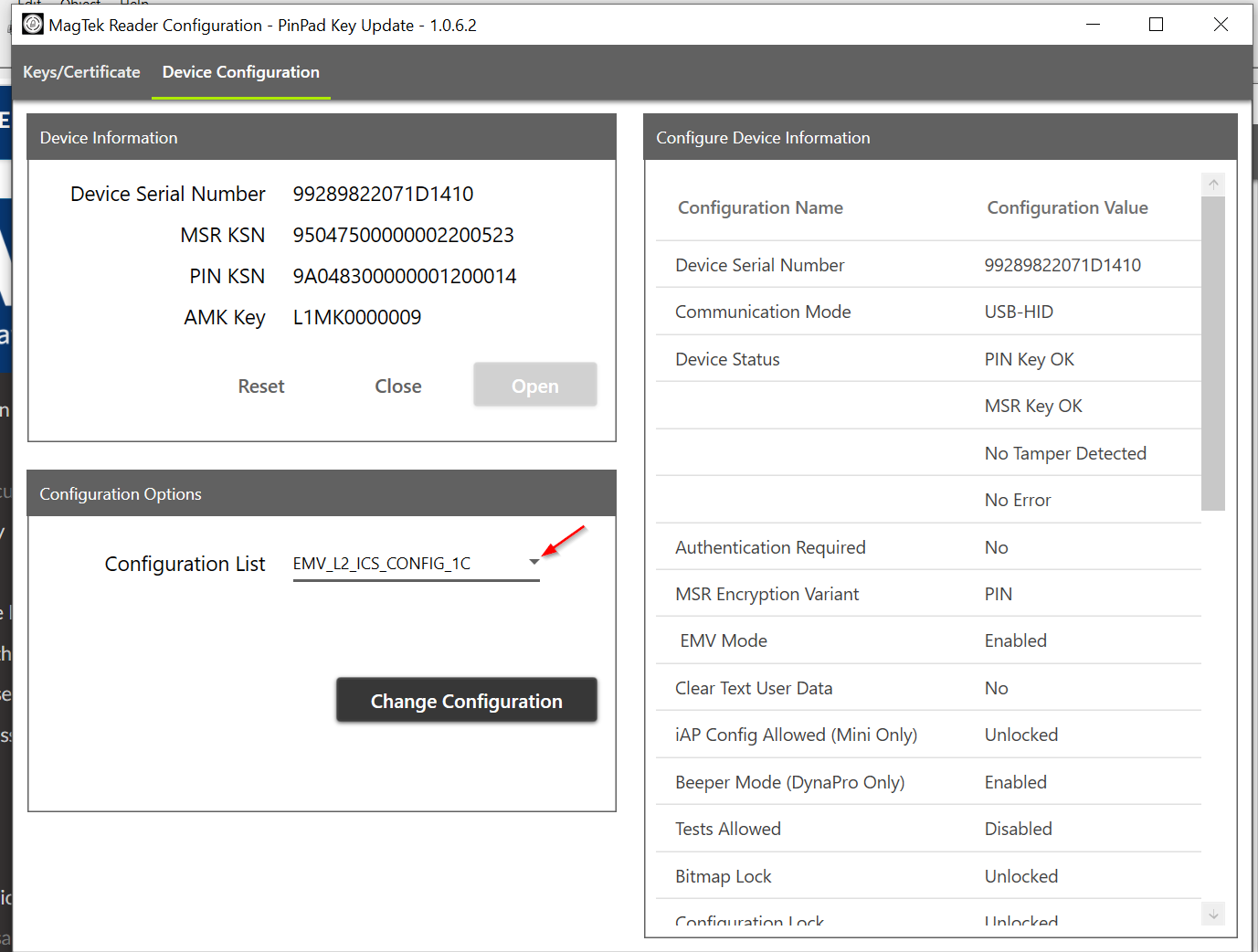Click the scroll up arrow in configuration list
Viewport: 1258px width, 952px height.
[x=1213, y=184]
